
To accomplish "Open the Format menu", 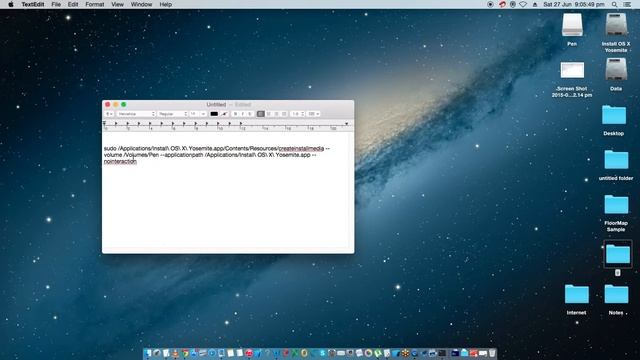I will coord(94,4).
